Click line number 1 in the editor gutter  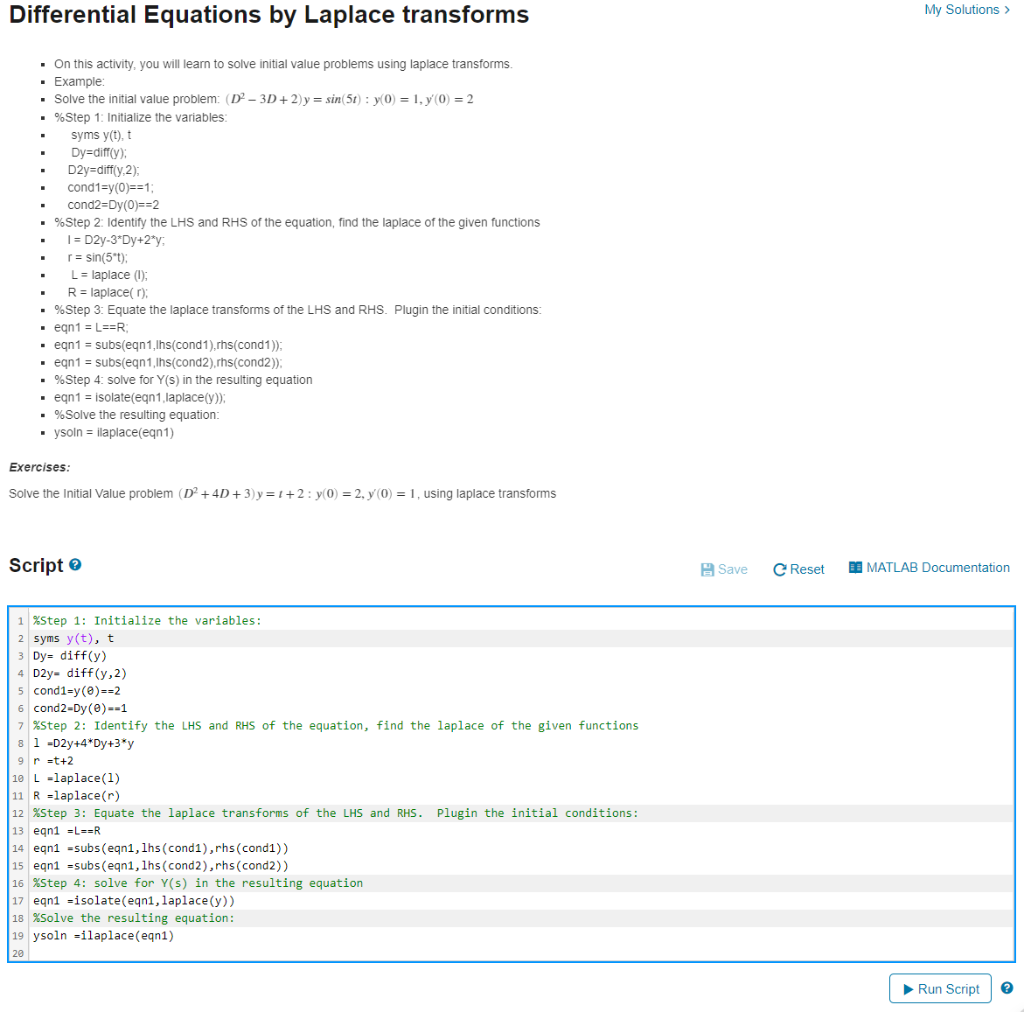coord(20,620)
